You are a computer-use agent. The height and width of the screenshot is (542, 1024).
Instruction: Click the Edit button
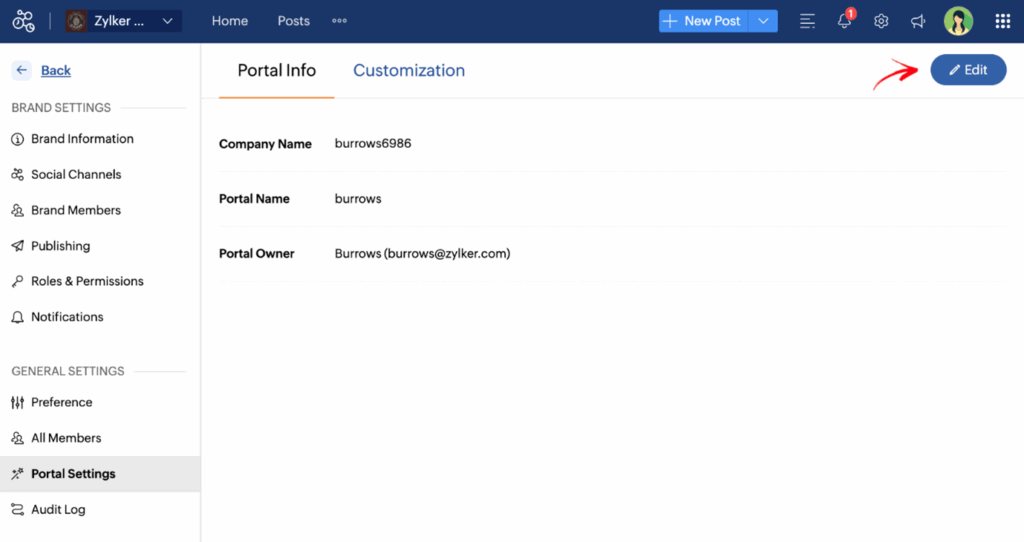click(968, 70)
